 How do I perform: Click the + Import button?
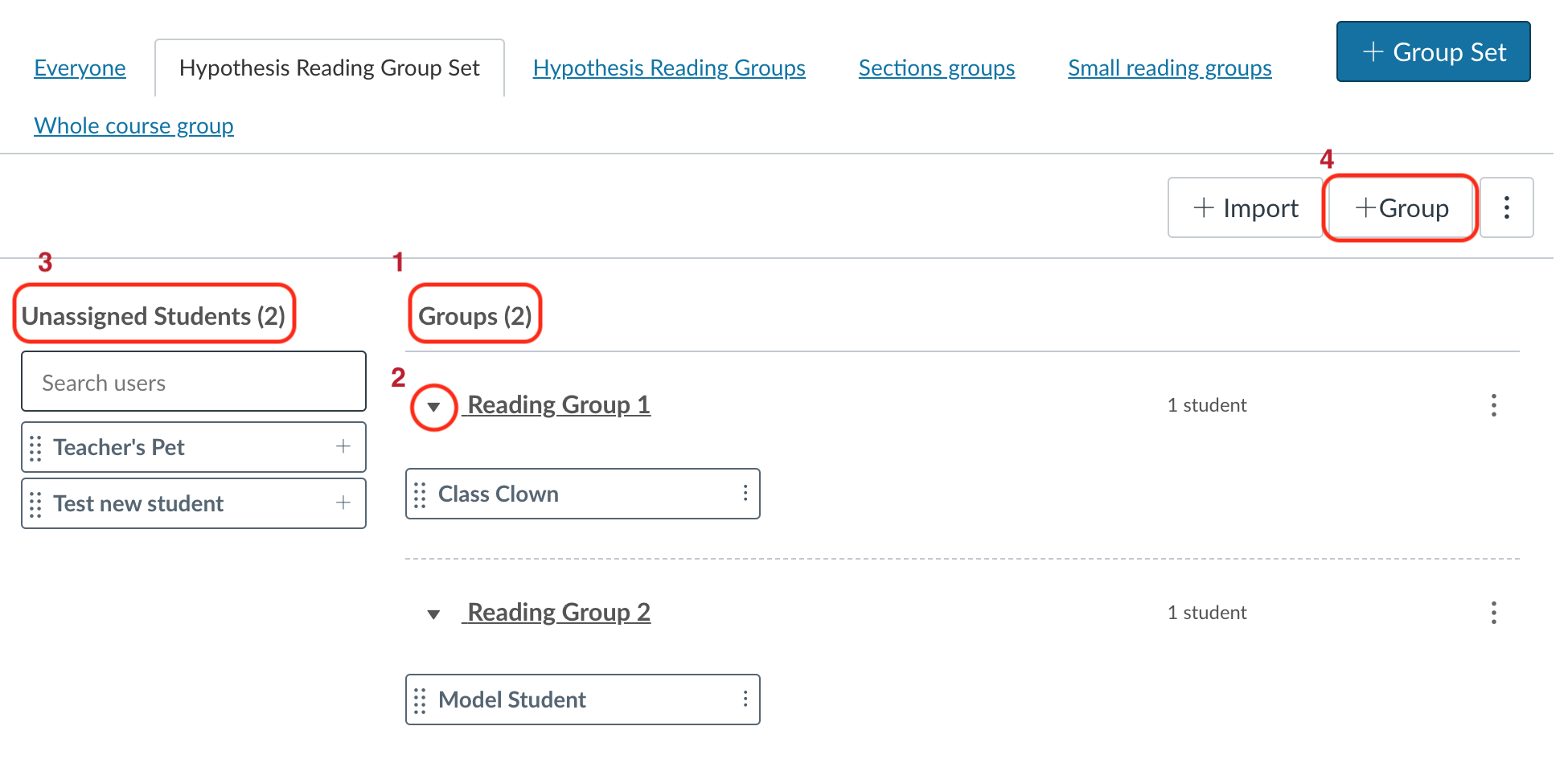pos(1244,207)
